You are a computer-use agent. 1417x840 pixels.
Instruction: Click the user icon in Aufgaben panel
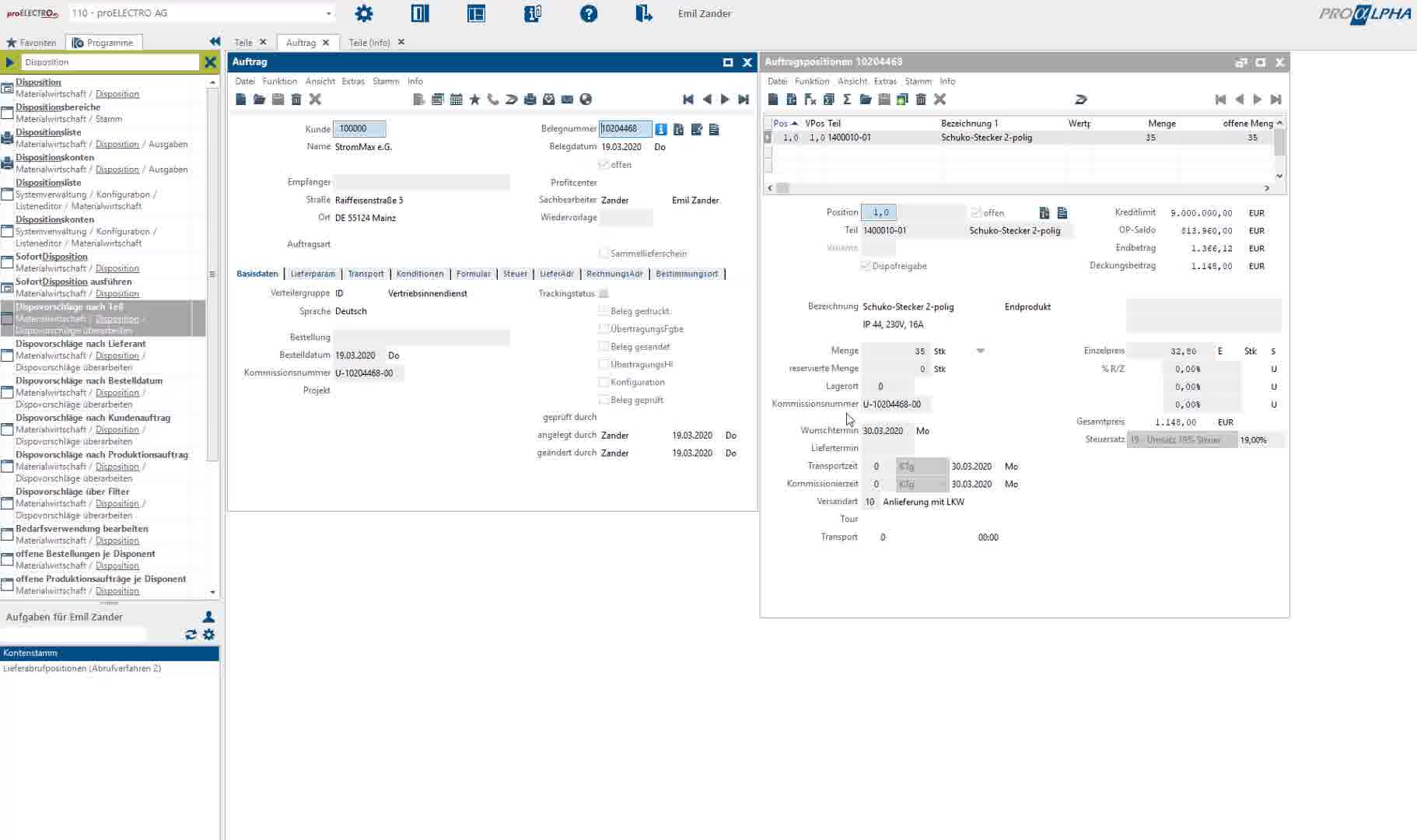(x=208, y=617)
